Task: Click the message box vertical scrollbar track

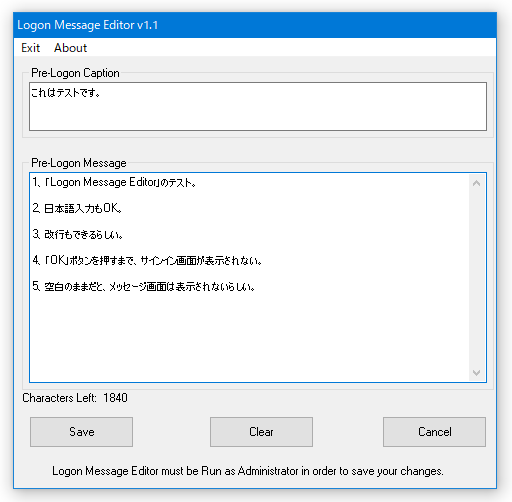Action: tap(476, 277)
